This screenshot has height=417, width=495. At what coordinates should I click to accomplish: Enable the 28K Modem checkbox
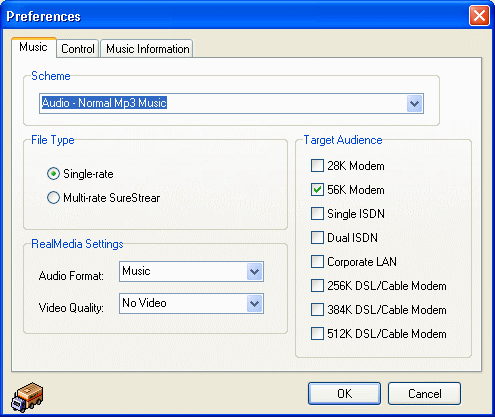(x=317, y=166)
